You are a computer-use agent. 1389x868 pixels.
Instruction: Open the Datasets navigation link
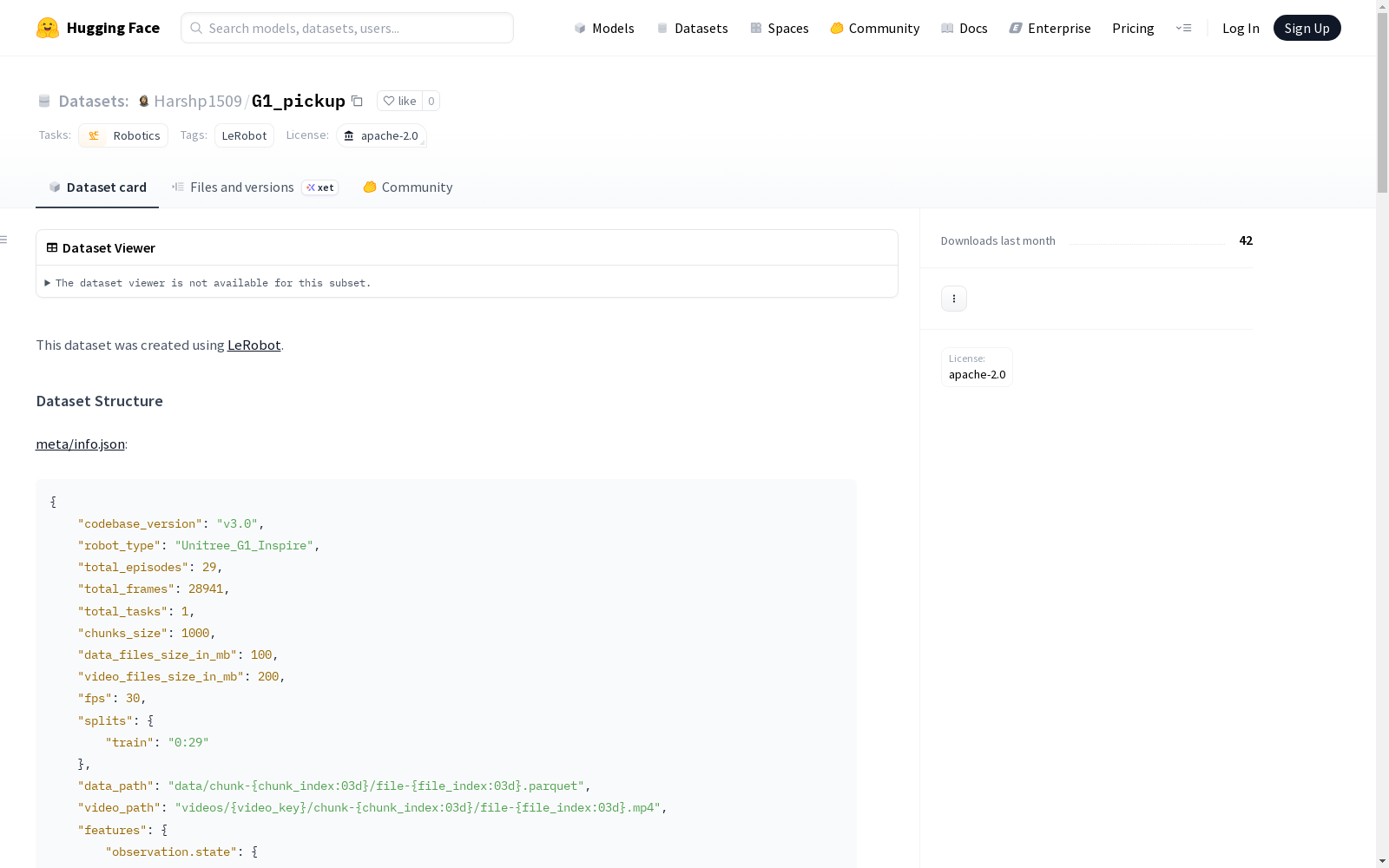[692, 28]
